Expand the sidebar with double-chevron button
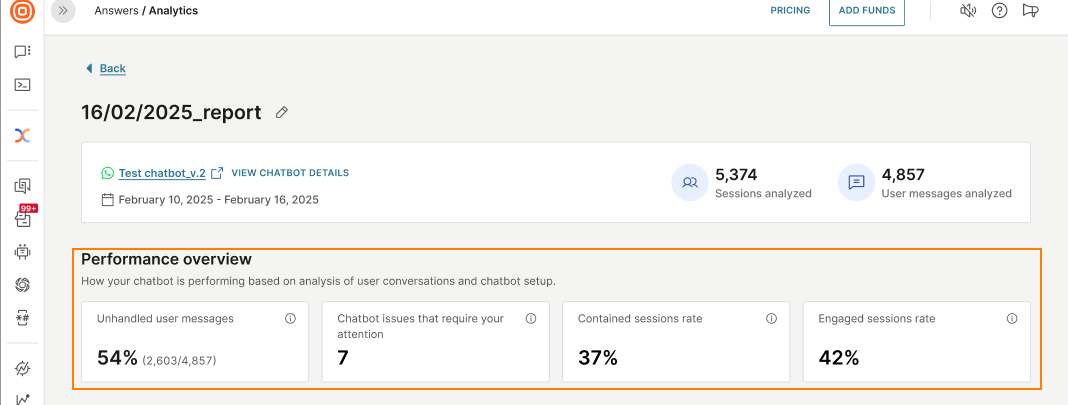1068x405 pixels. point(63,11)
